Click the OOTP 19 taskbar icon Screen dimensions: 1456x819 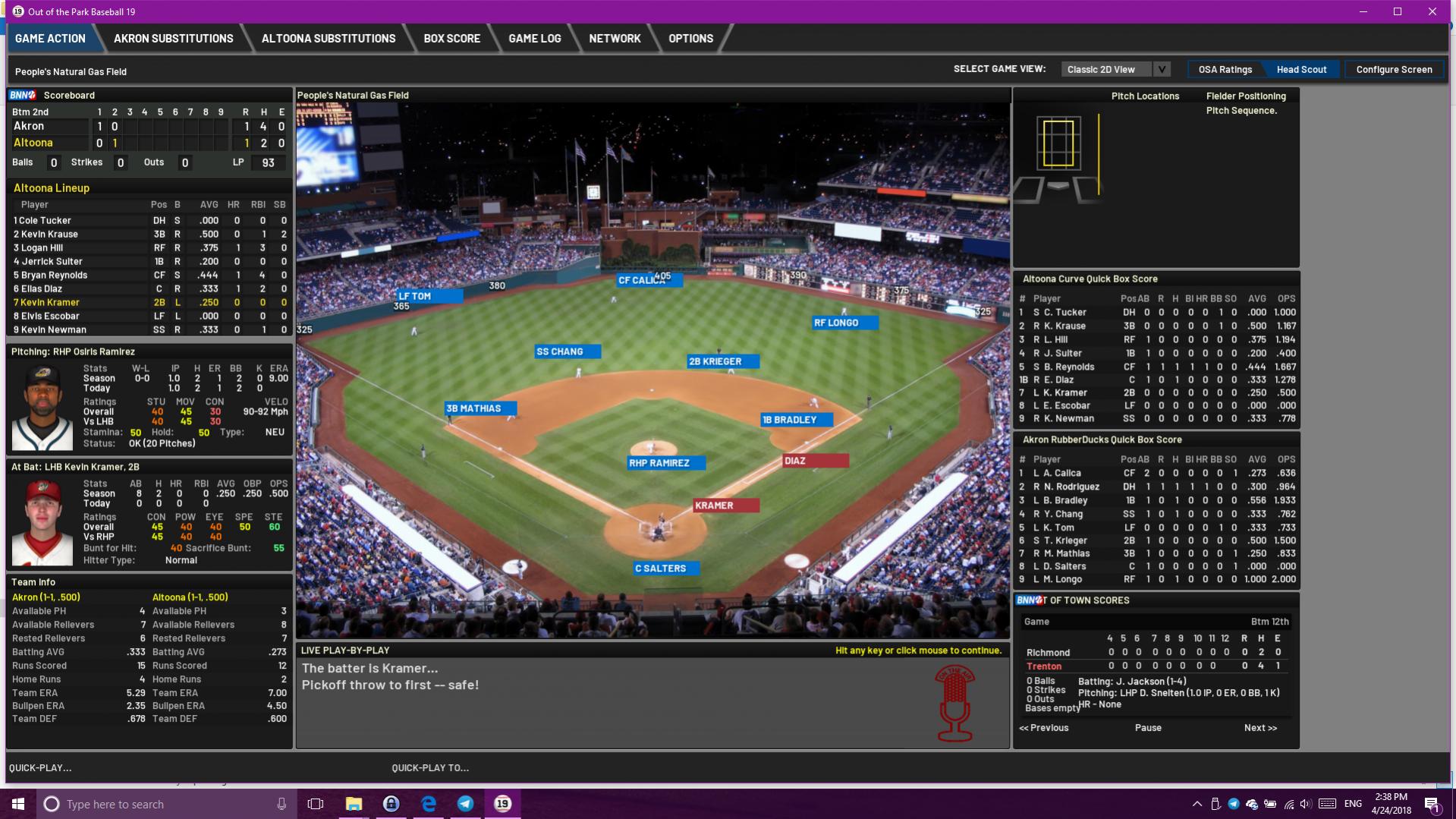503,804
